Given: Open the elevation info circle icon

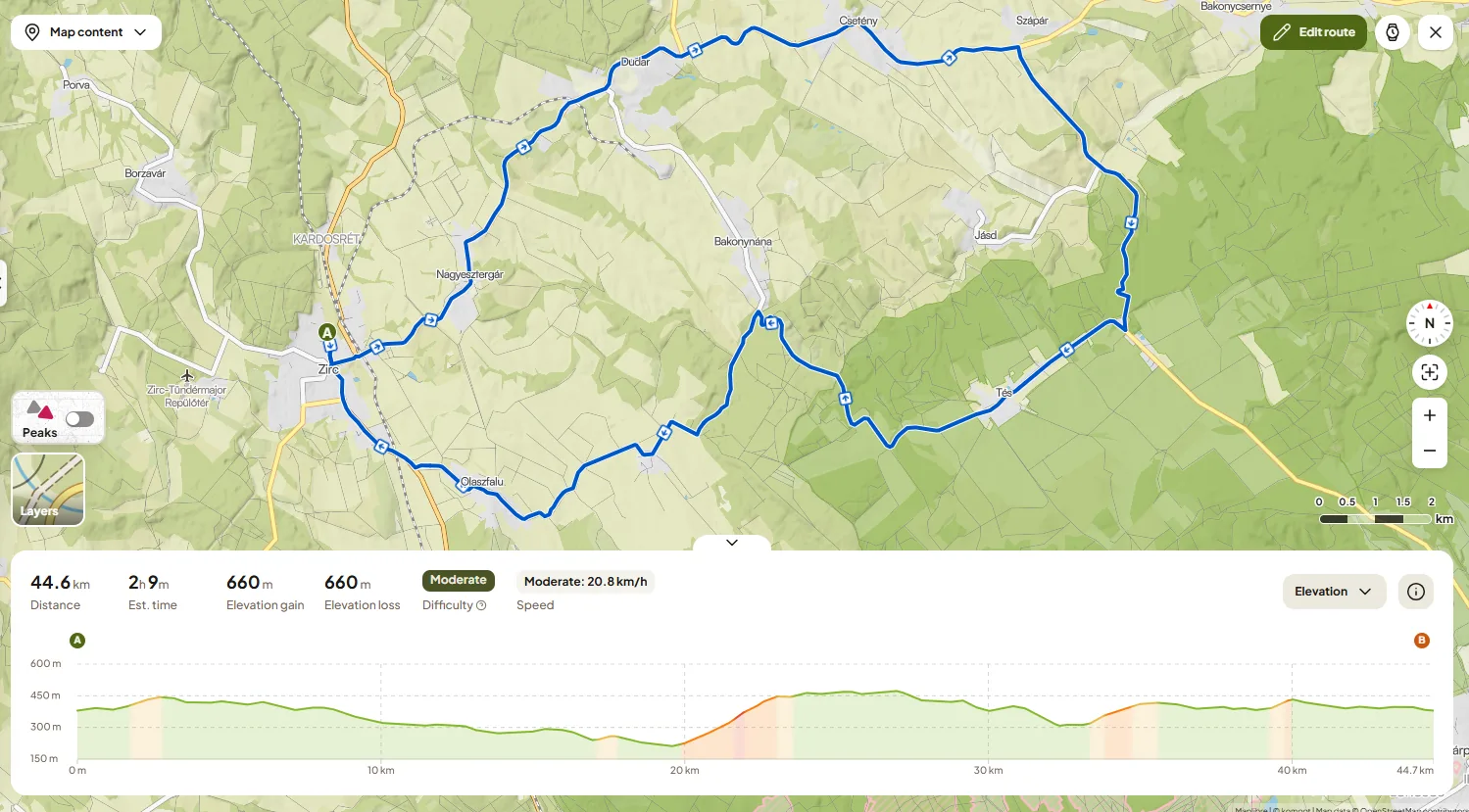Looking at the screenshot, I should tap(1416, 592).
